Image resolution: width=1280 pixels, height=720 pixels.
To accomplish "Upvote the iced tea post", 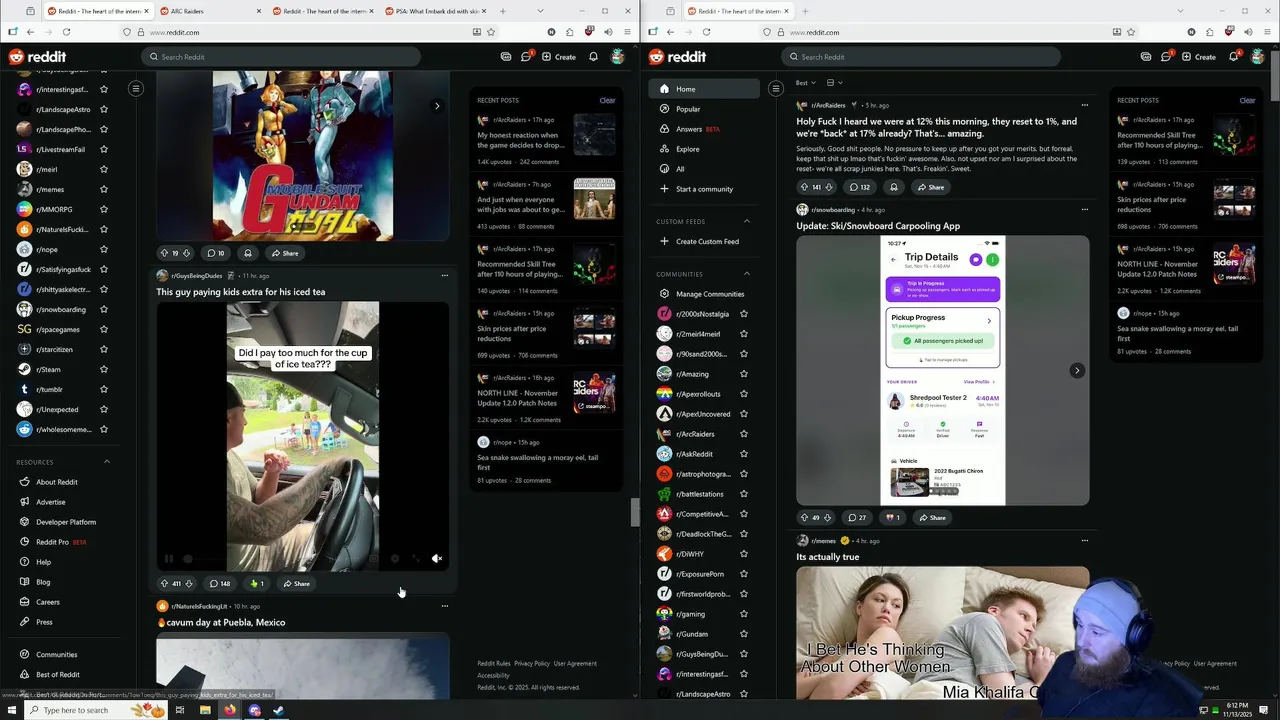I will [164, 584].
